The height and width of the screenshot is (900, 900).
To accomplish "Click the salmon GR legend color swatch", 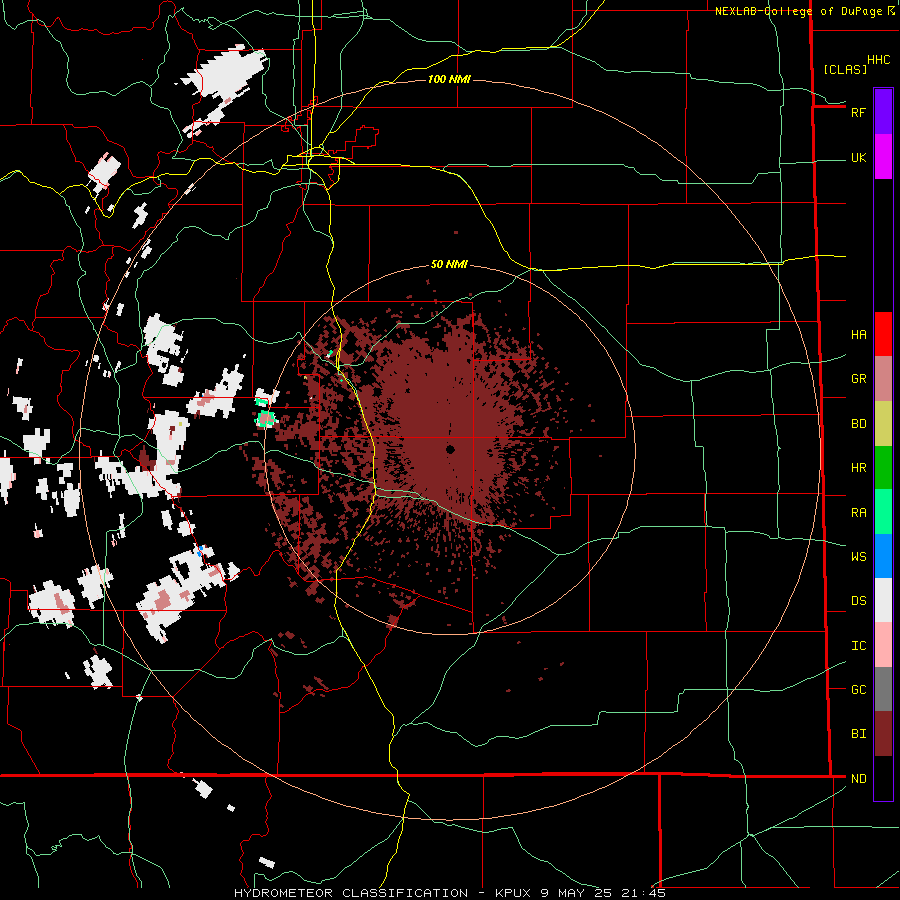I will click(x=883, y=378).
